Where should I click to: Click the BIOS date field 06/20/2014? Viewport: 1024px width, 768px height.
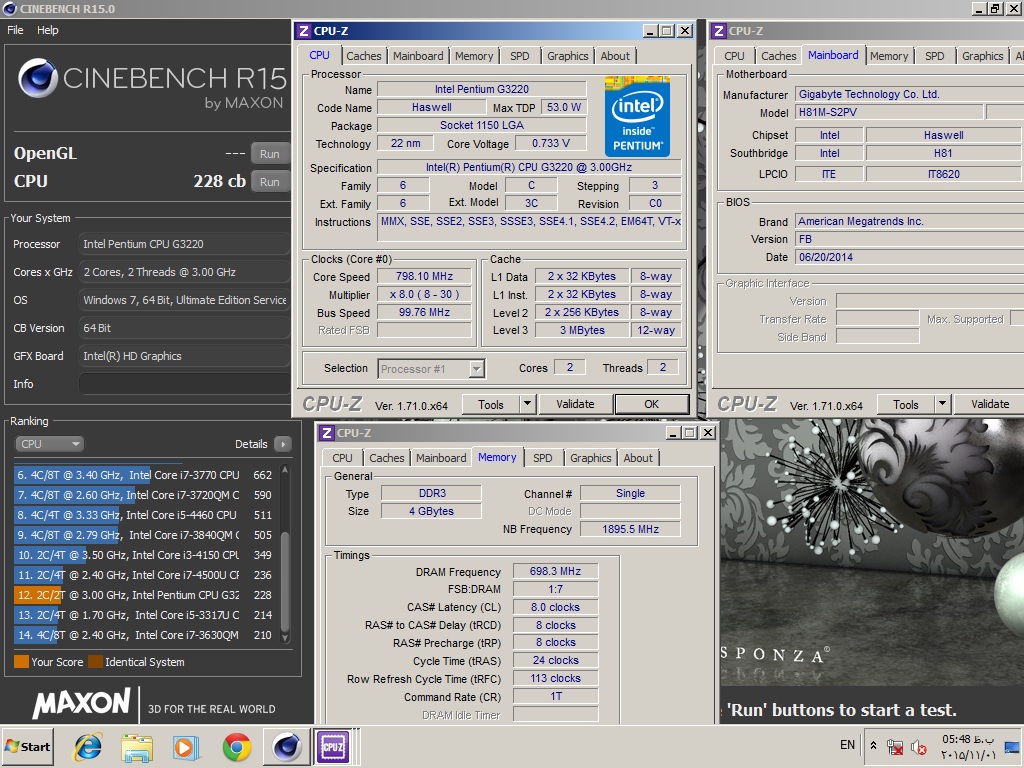(x=909, y=257)
